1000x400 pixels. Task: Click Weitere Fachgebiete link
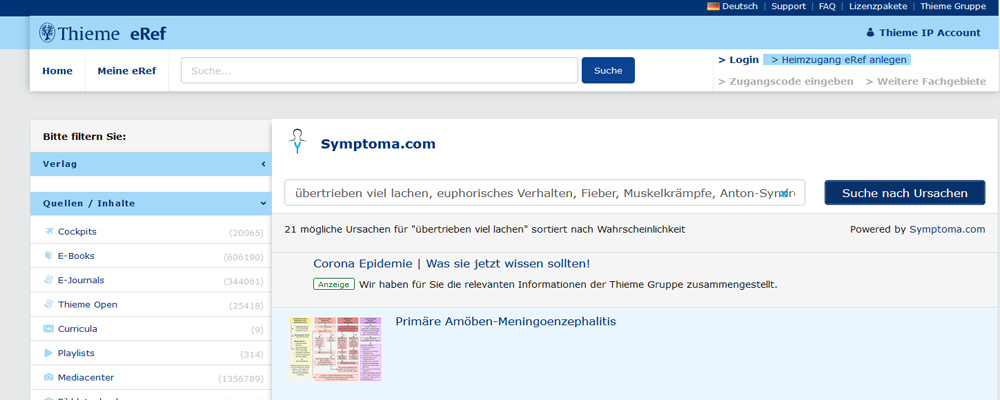(x=926, y=81)
